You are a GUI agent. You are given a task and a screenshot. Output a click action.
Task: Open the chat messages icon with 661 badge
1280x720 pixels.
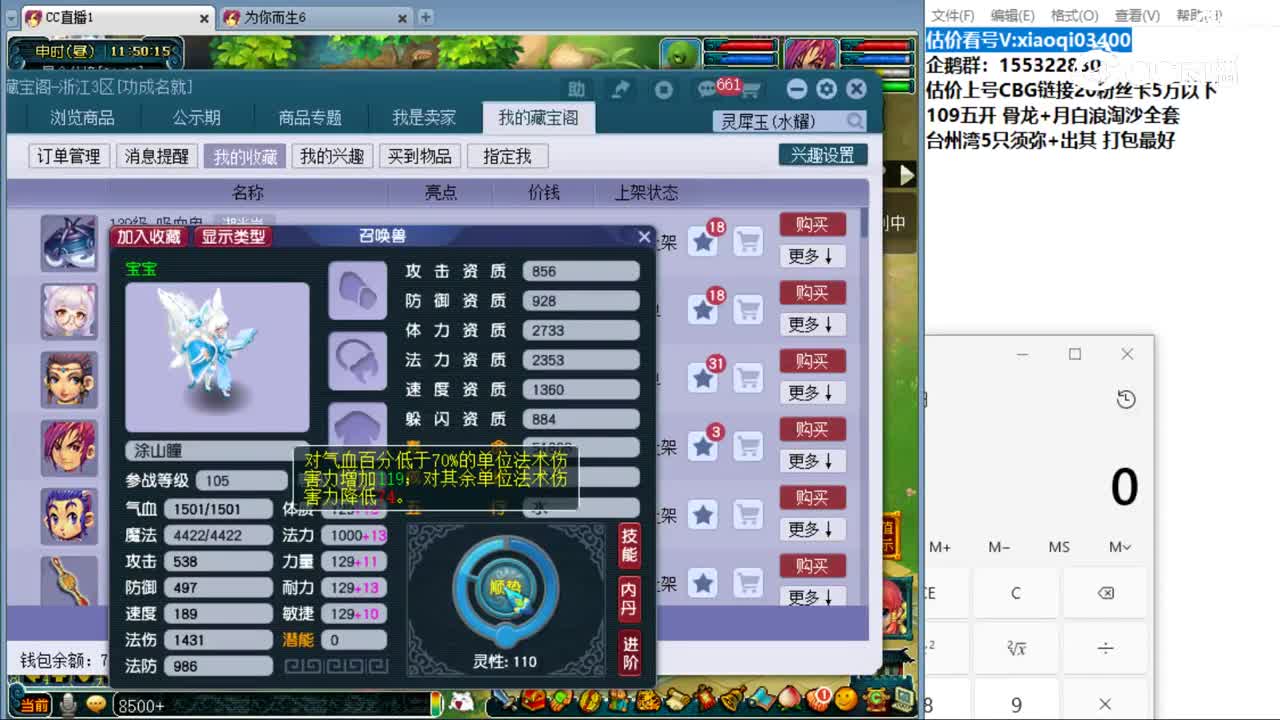click(x=708, y=90)
